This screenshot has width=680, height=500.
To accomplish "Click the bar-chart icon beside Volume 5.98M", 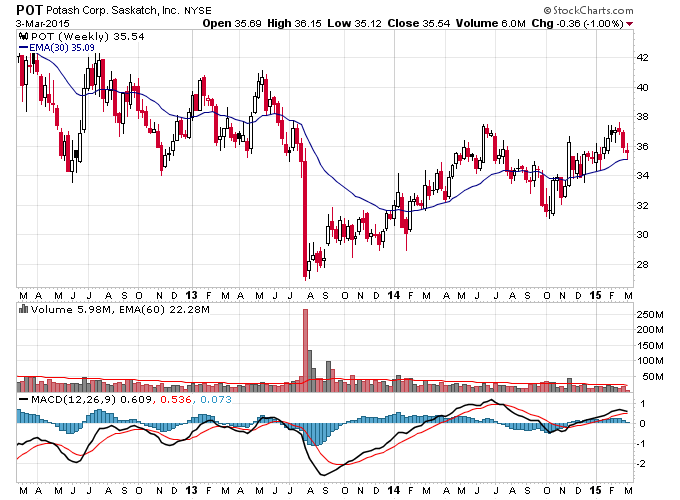I will tap(23, 309).
